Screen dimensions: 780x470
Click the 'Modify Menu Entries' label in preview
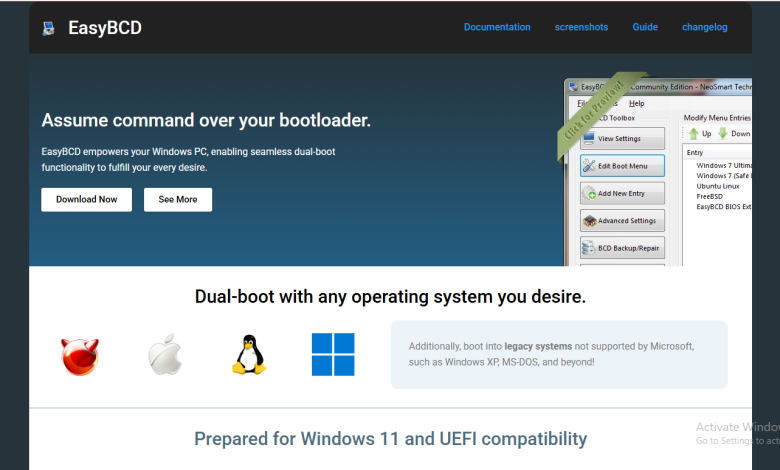pos(717,118)
